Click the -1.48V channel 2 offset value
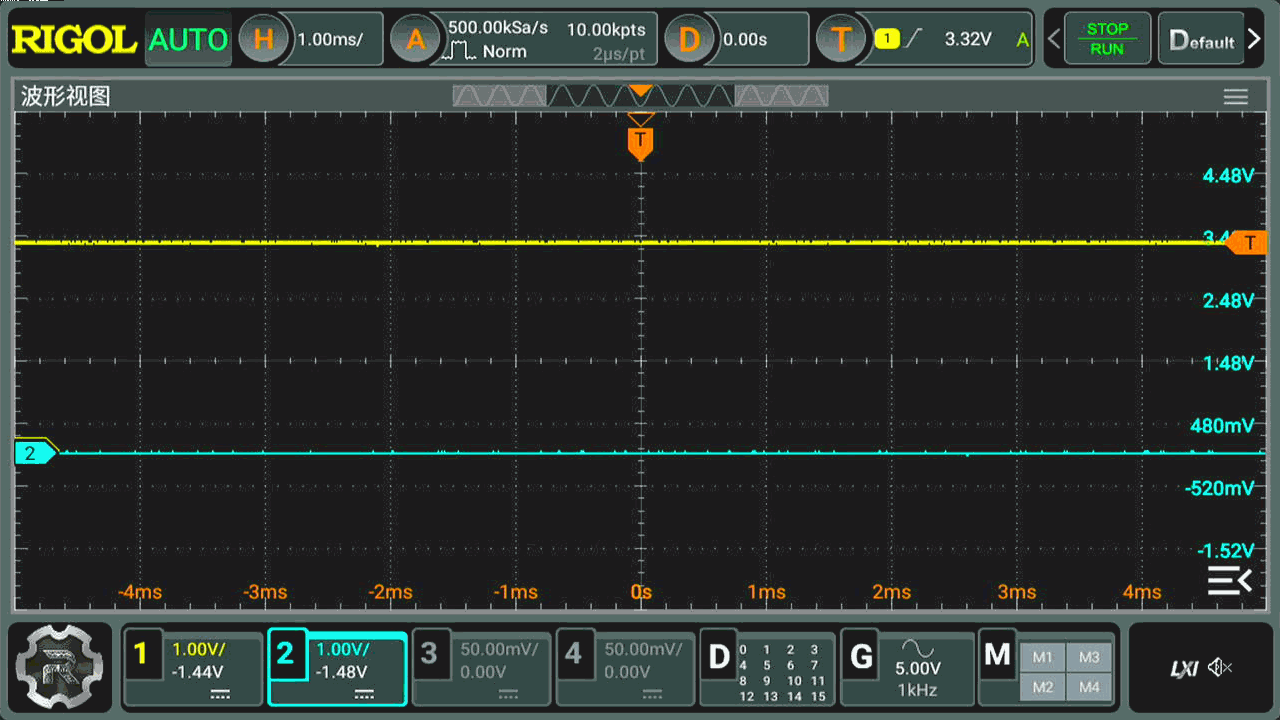Viewport: 1280px width, 720px height. click(341, 672)
